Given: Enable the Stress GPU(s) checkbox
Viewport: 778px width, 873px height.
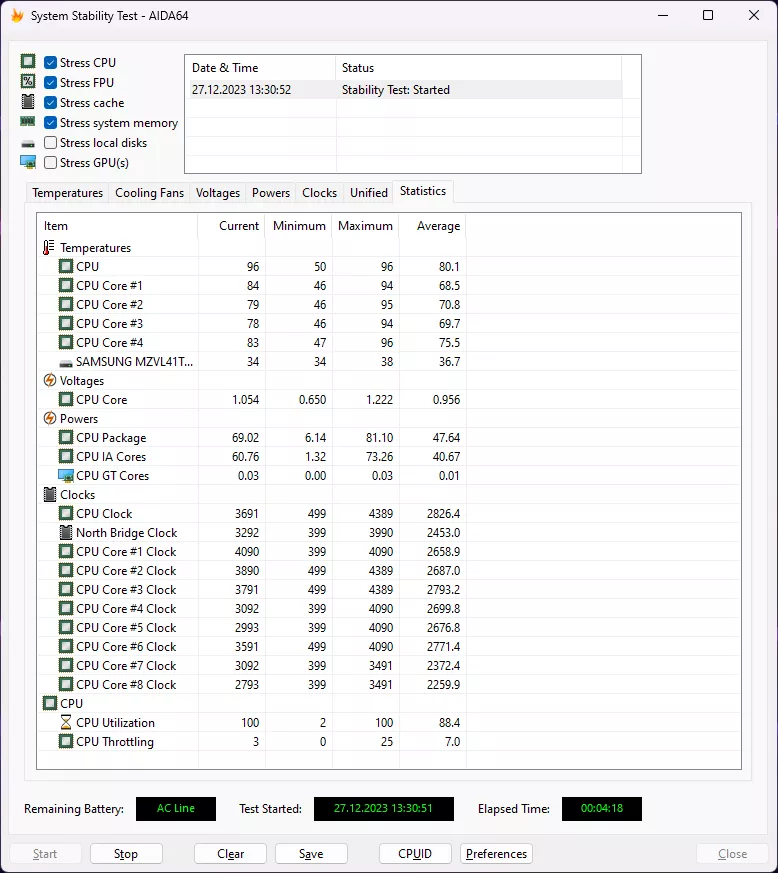Looking at the screenshot, I should [50, 163].
